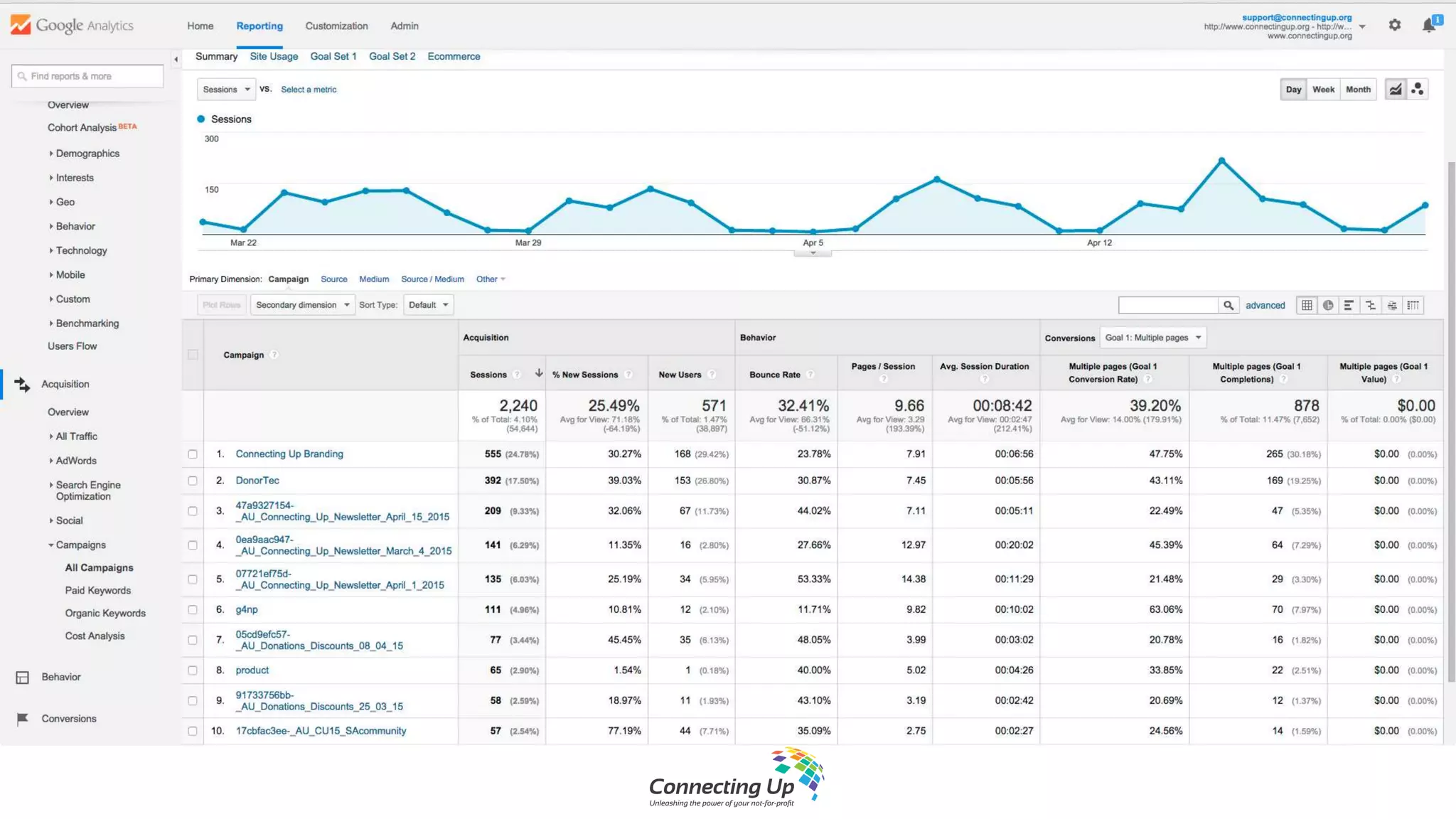Switch to performance bar view icon

[1349, 305]
